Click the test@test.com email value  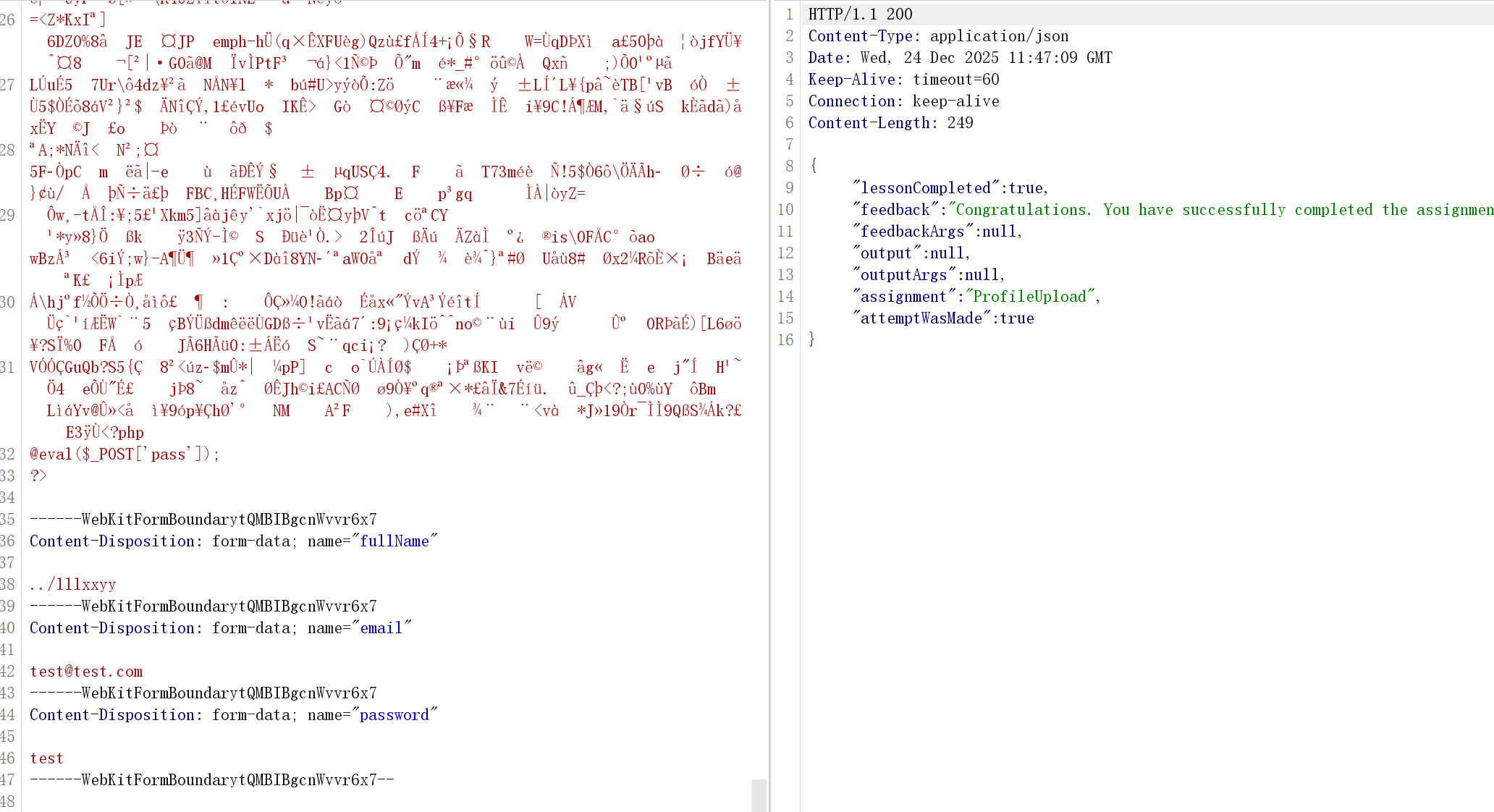tap(86, 672)
